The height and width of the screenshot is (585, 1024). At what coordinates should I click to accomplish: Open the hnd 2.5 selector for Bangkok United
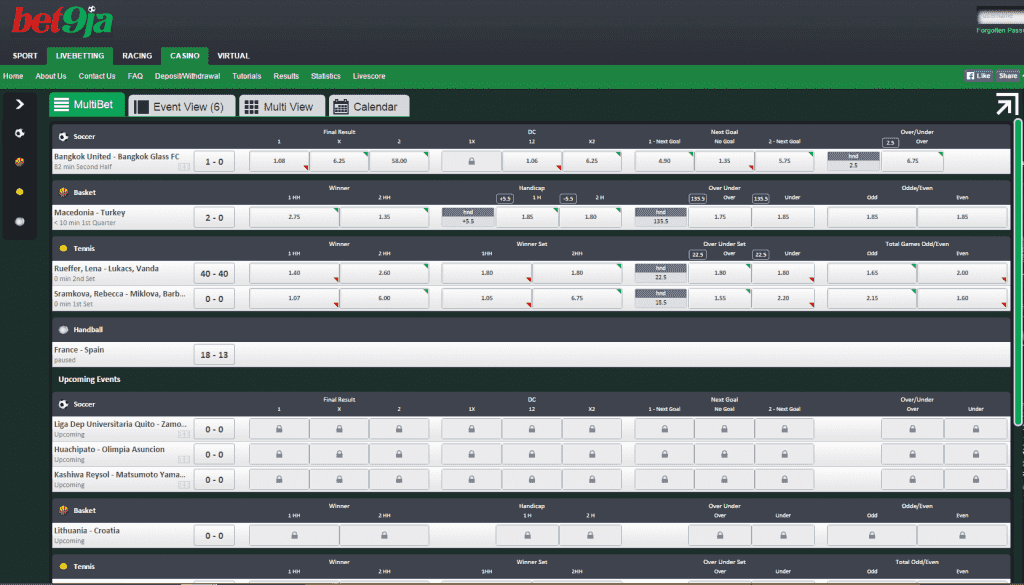[854, 161]
